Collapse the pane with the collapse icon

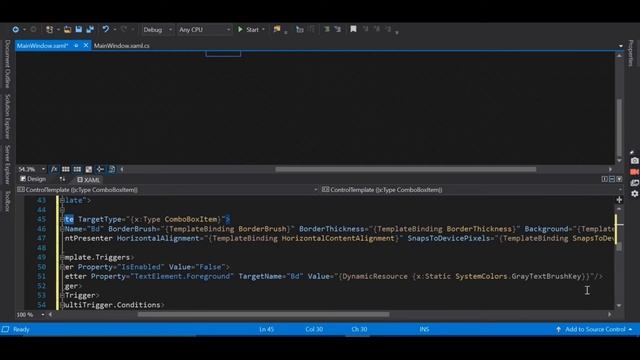tap(619, 179)
